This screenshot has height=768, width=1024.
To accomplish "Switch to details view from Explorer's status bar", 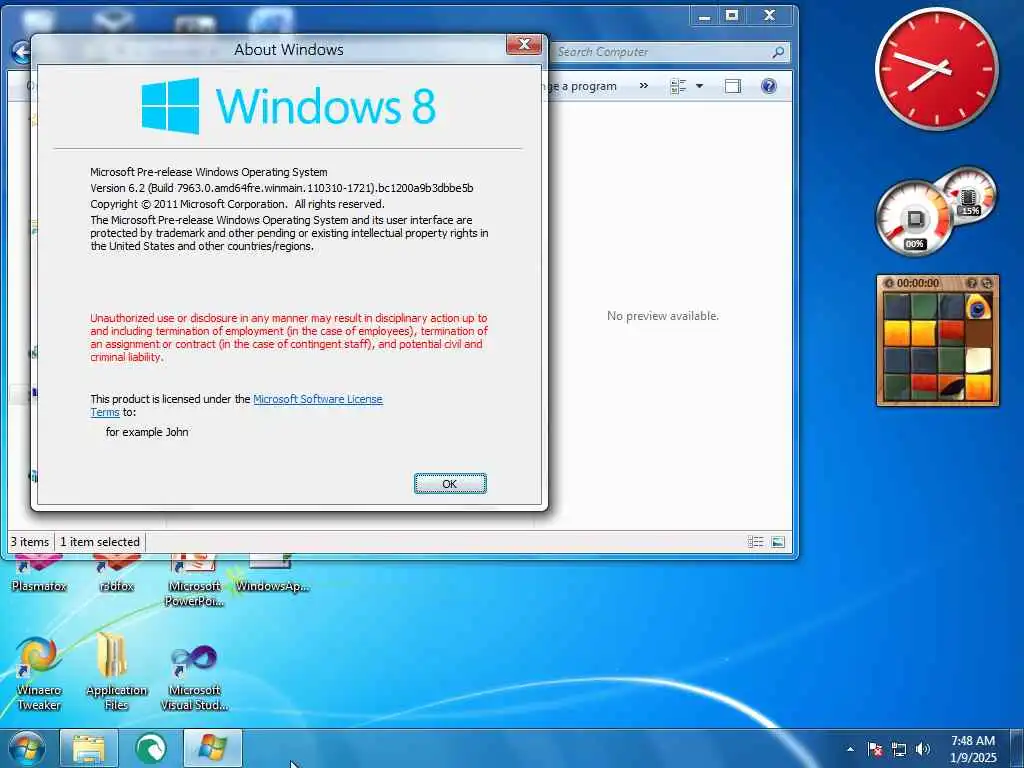I will click(756, 542).
